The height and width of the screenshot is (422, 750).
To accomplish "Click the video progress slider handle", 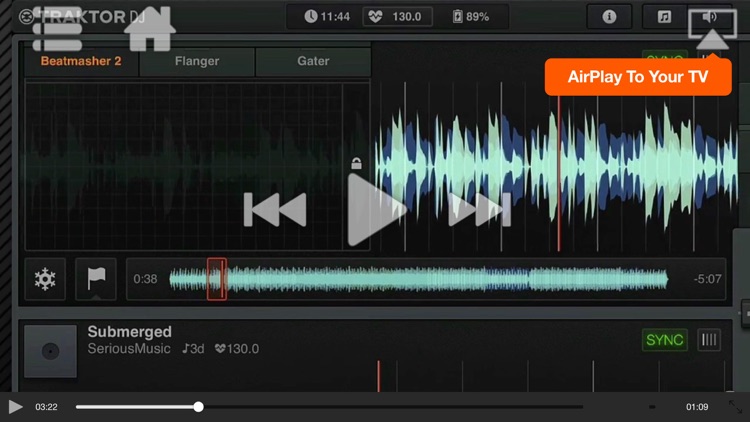I will coord(199,407).
